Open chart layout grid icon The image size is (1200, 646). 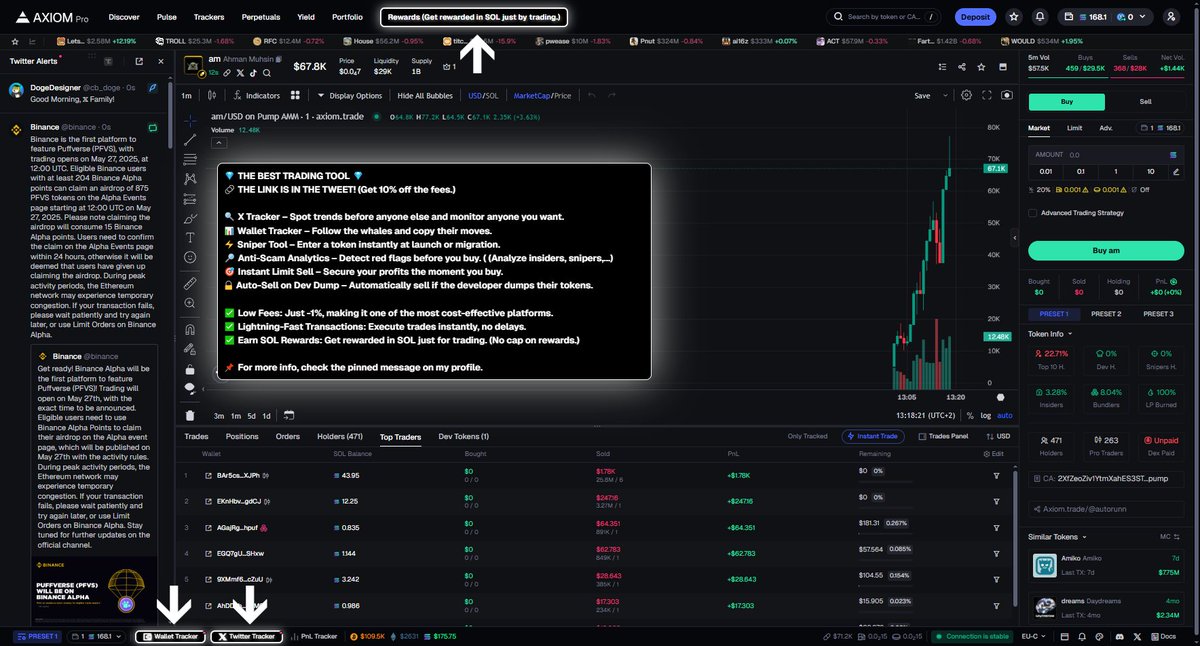click(x=295, y=95)
